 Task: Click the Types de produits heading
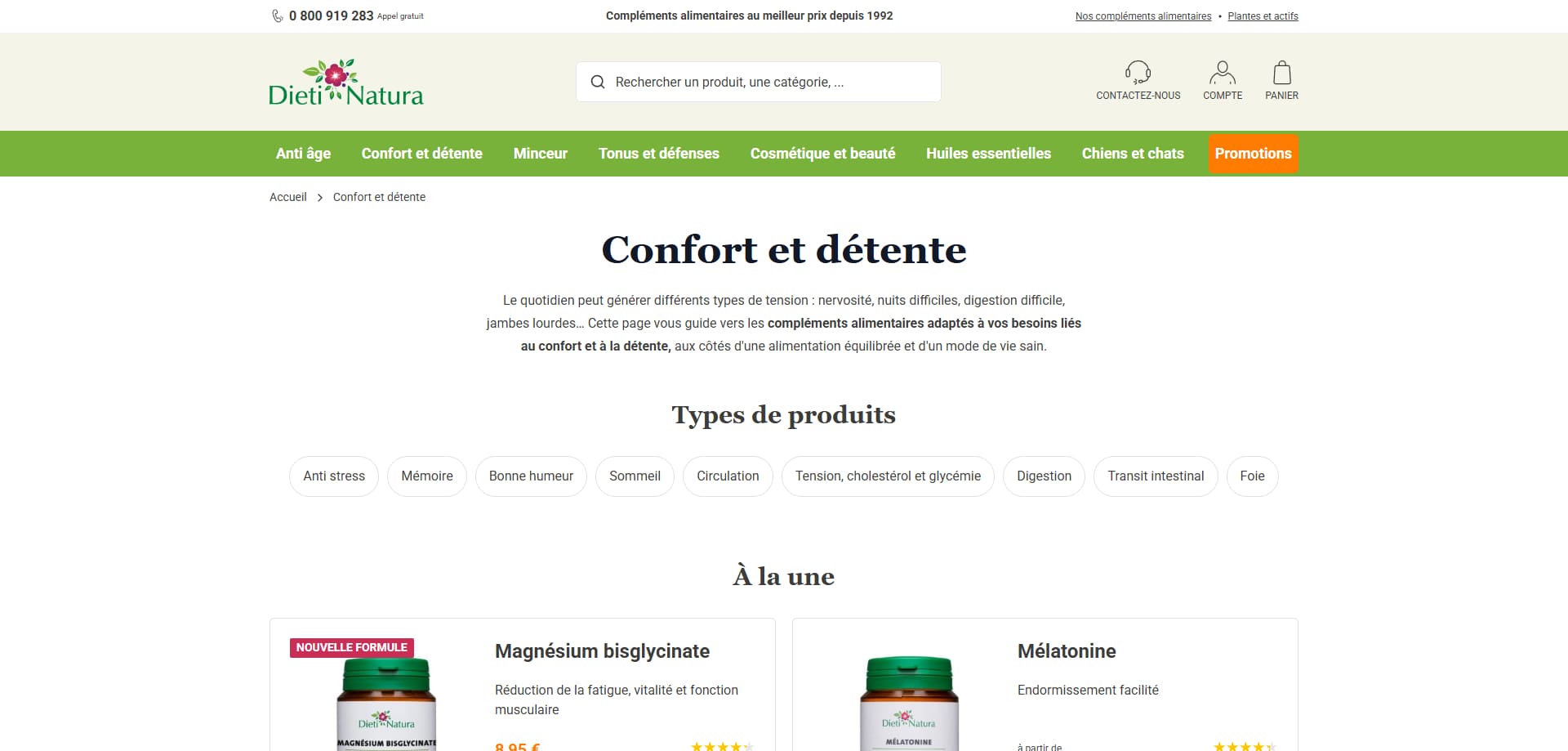click(784, 415)
